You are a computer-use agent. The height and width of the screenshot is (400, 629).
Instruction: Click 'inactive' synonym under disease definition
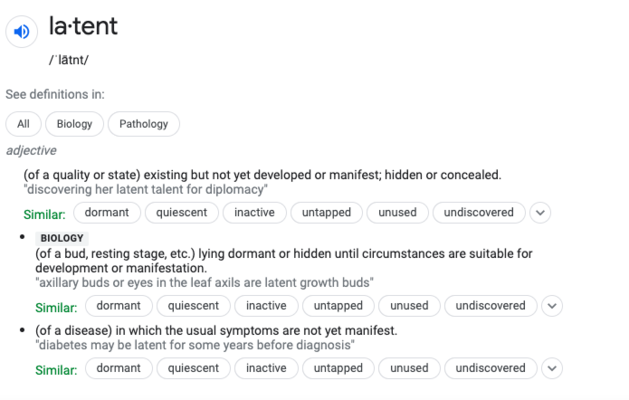tap(266, 368)
